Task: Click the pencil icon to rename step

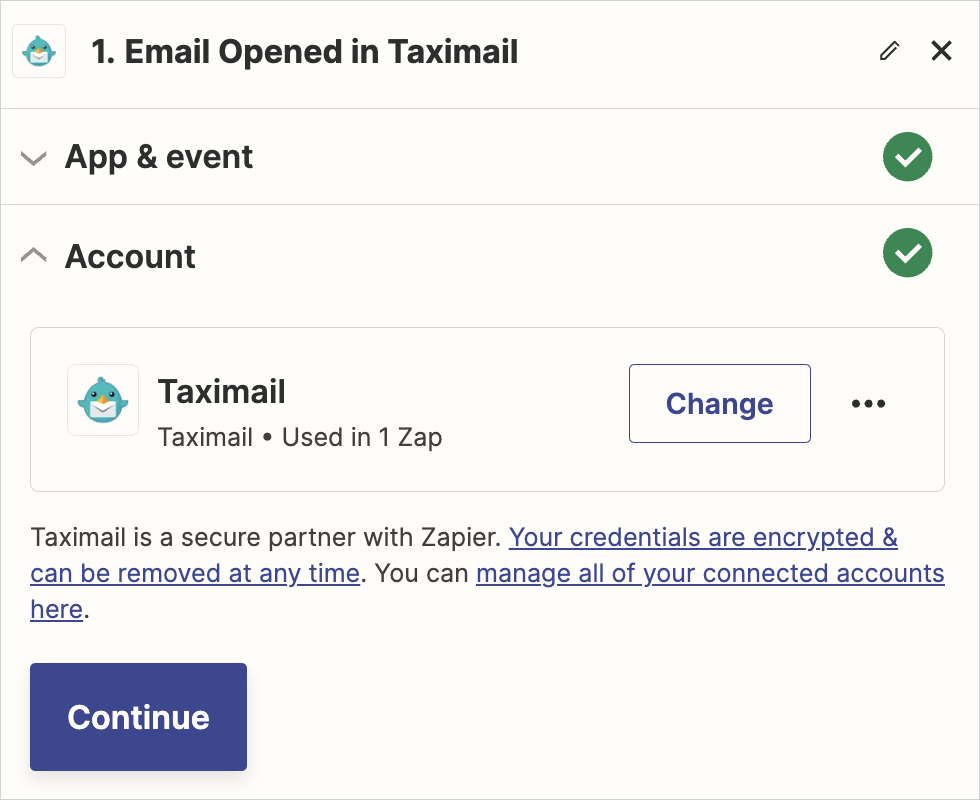Action: [x=889, y=52]
